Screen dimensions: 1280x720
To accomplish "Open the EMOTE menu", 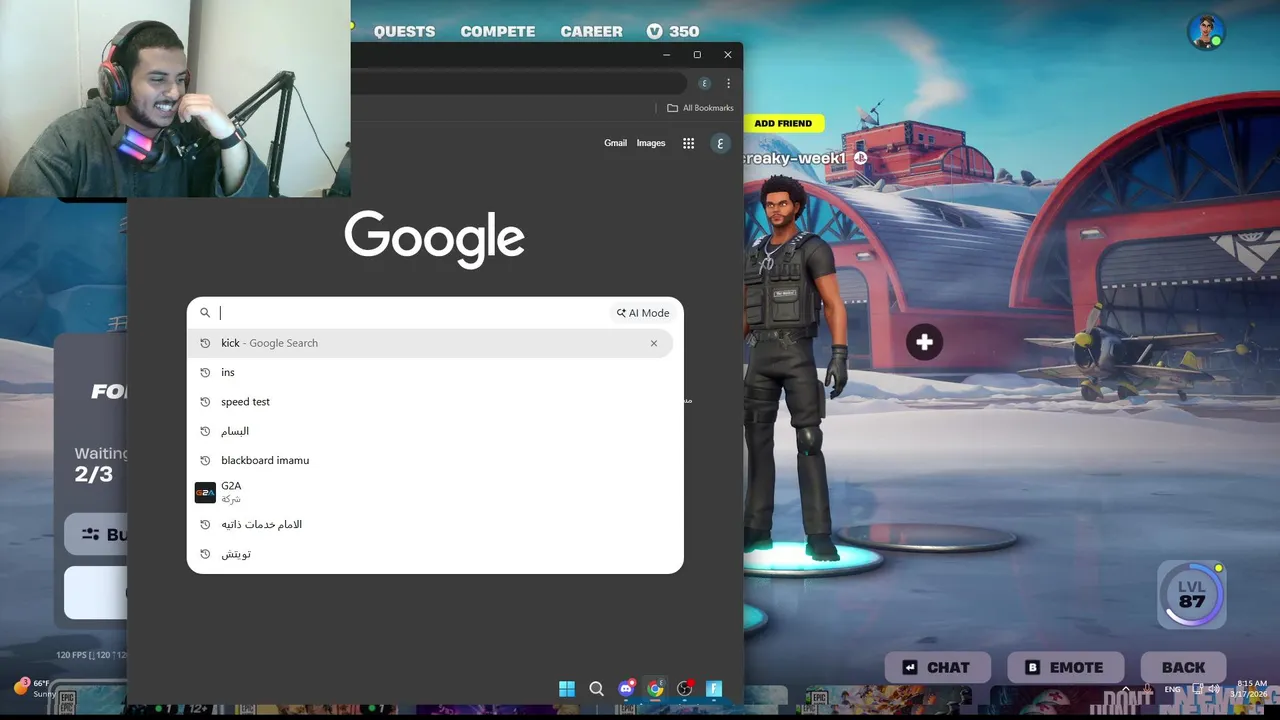I will tap(1064, 667).
